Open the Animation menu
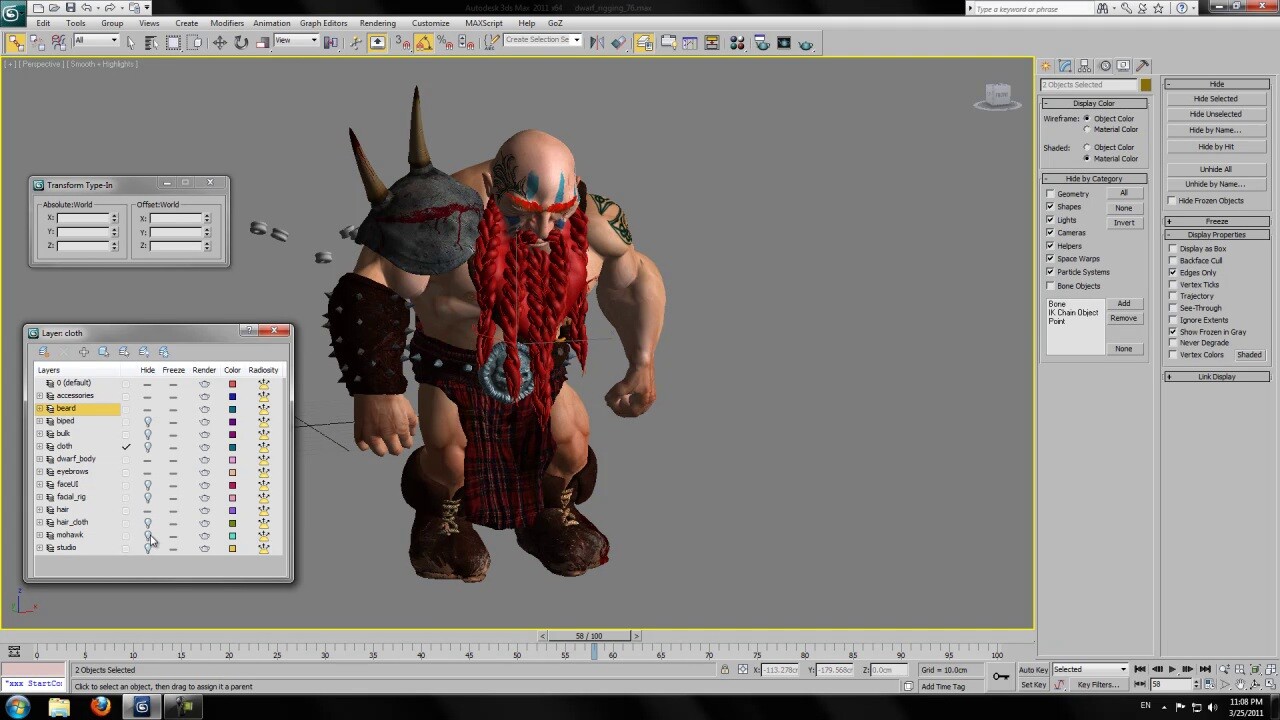This screenshot has height=720, width=1280. click(271, 23)
